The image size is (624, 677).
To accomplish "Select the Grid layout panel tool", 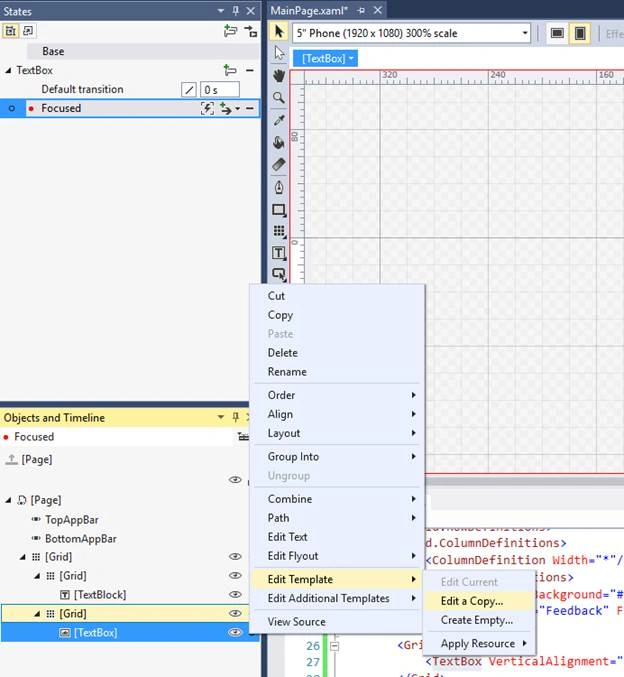I will pyautogui.click(x=279, y=231).
